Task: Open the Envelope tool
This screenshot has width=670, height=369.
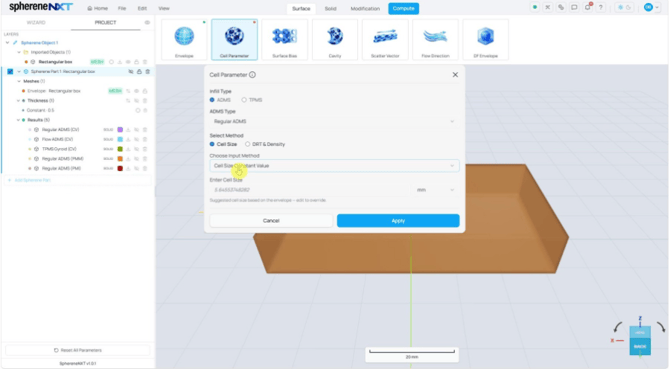Action: point(184,39)
